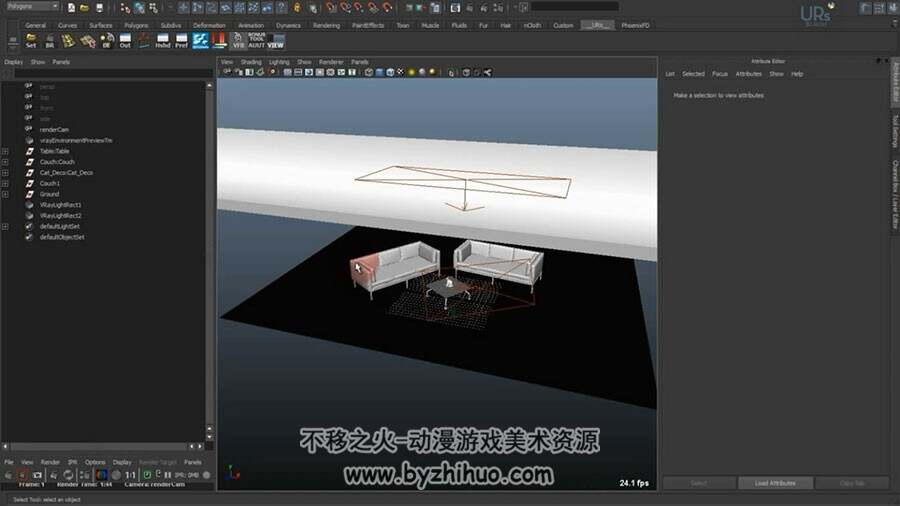Click the Load Attributes button

(x=775, y=483)
